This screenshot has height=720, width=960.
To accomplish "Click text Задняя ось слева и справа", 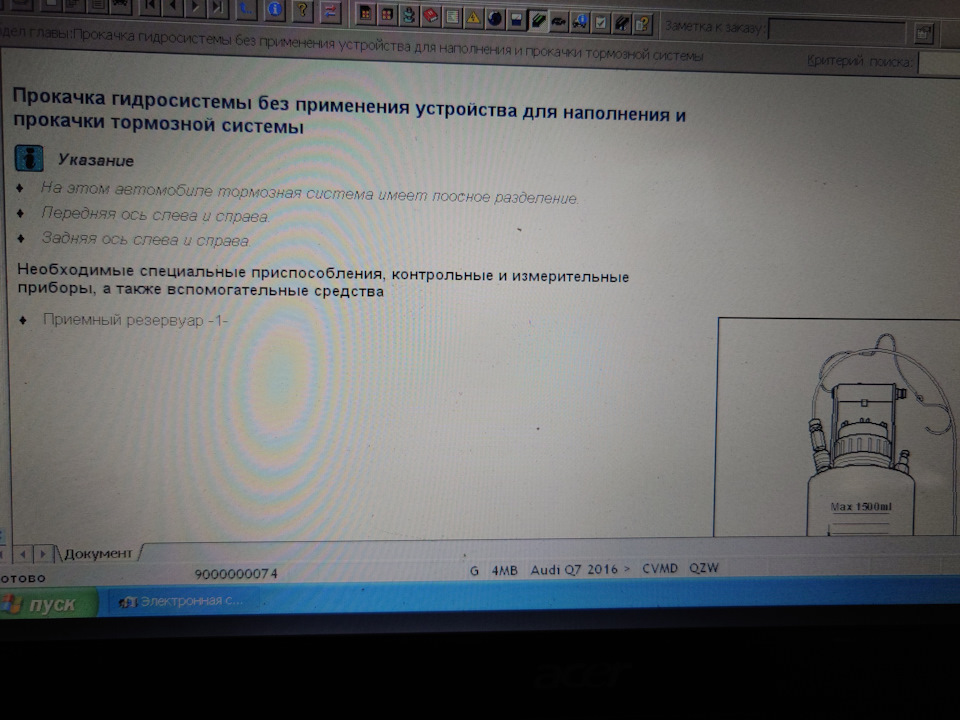I will 145,239.
